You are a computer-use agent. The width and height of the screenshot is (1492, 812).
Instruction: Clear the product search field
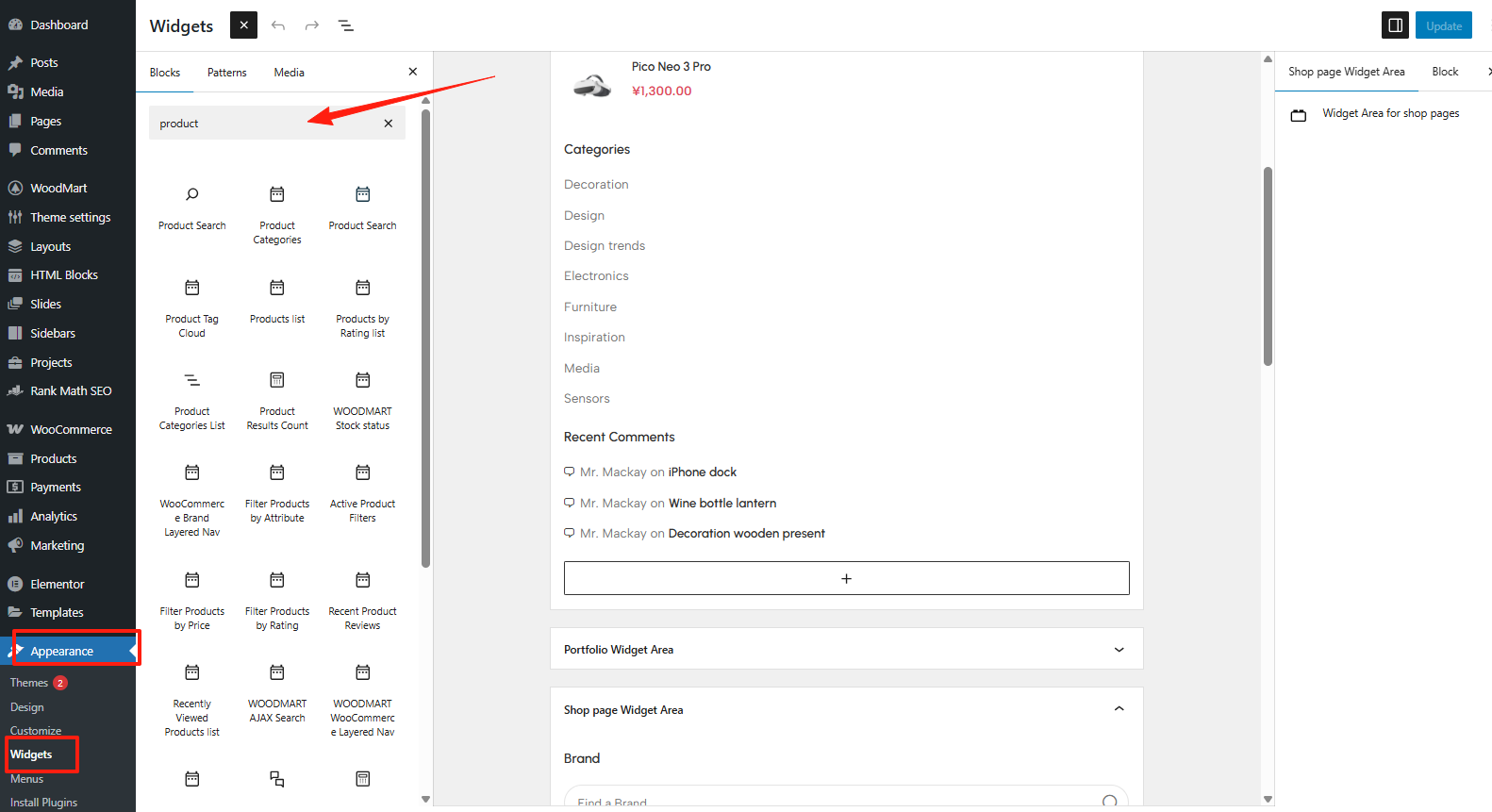coord(389,124)
